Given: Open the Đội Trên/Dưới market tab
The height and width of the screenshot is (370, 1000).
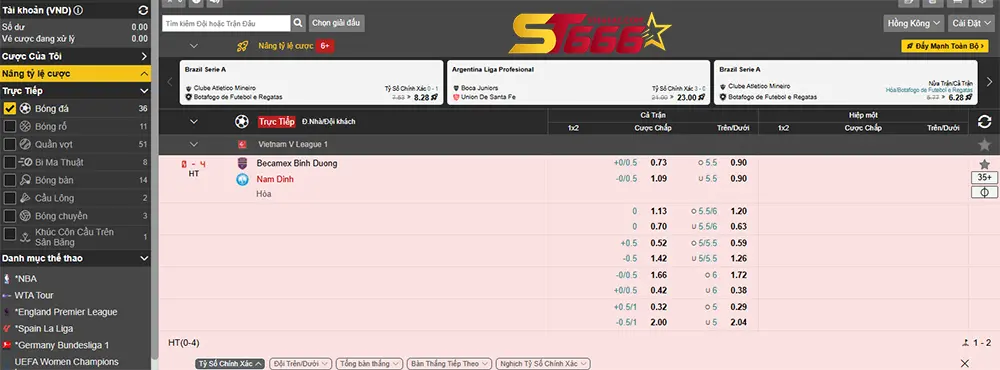Looking at the screenshot, I should (300, 364).
